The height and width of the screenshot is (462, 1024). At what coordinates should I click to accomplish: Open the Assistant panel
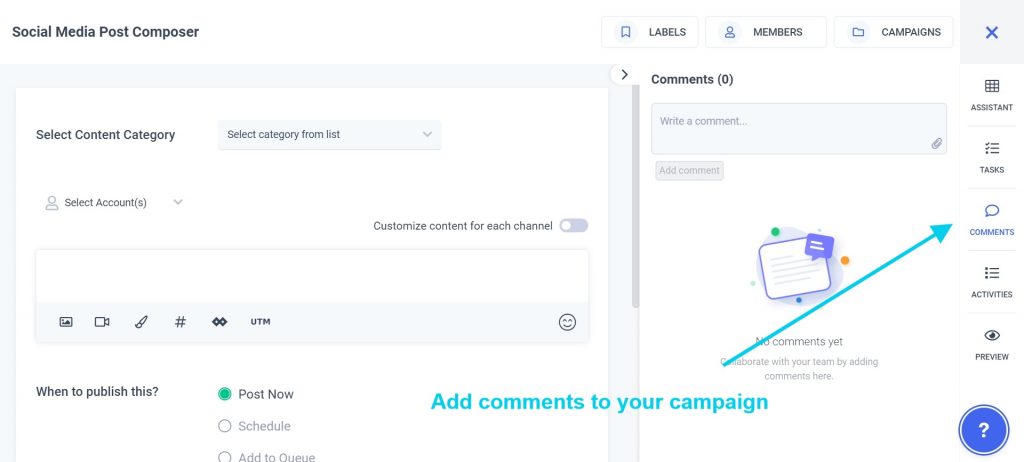991,95
